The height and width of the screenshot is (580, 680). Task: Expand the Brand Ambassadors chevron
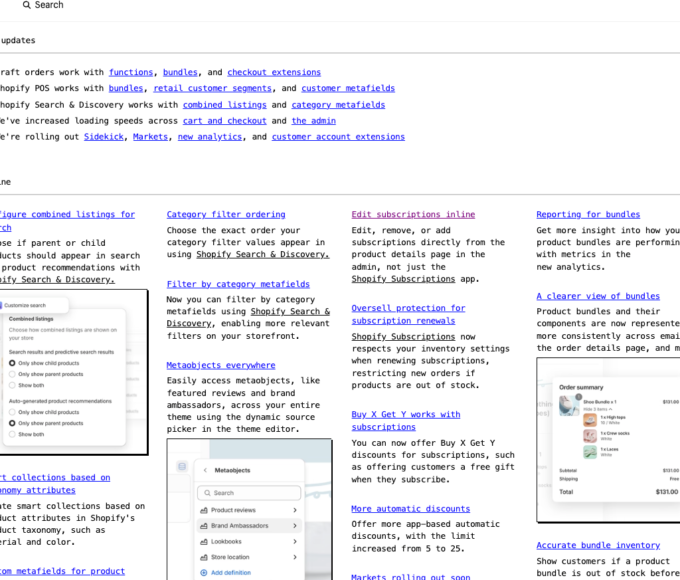point(294,526)
